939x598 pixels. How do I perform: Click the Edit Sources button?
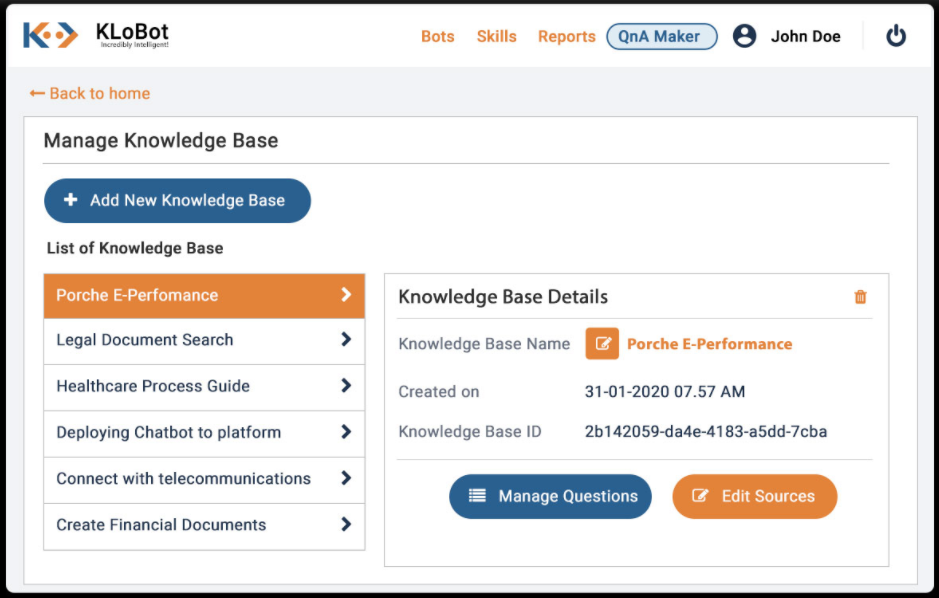(754, 496)
